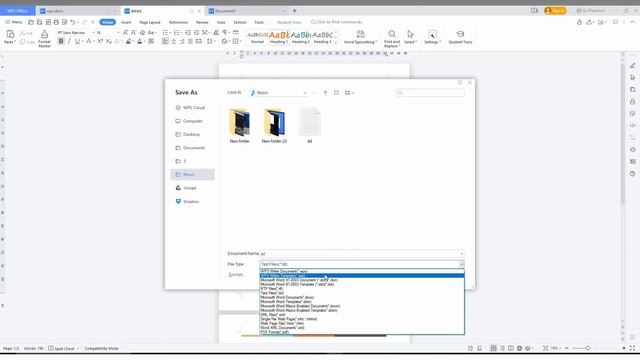Image resolution: width=640 pixels, height=360 pixels.
Task: Choose WPS Writer Template (*.wpt) file type
Action: point(362,276)
